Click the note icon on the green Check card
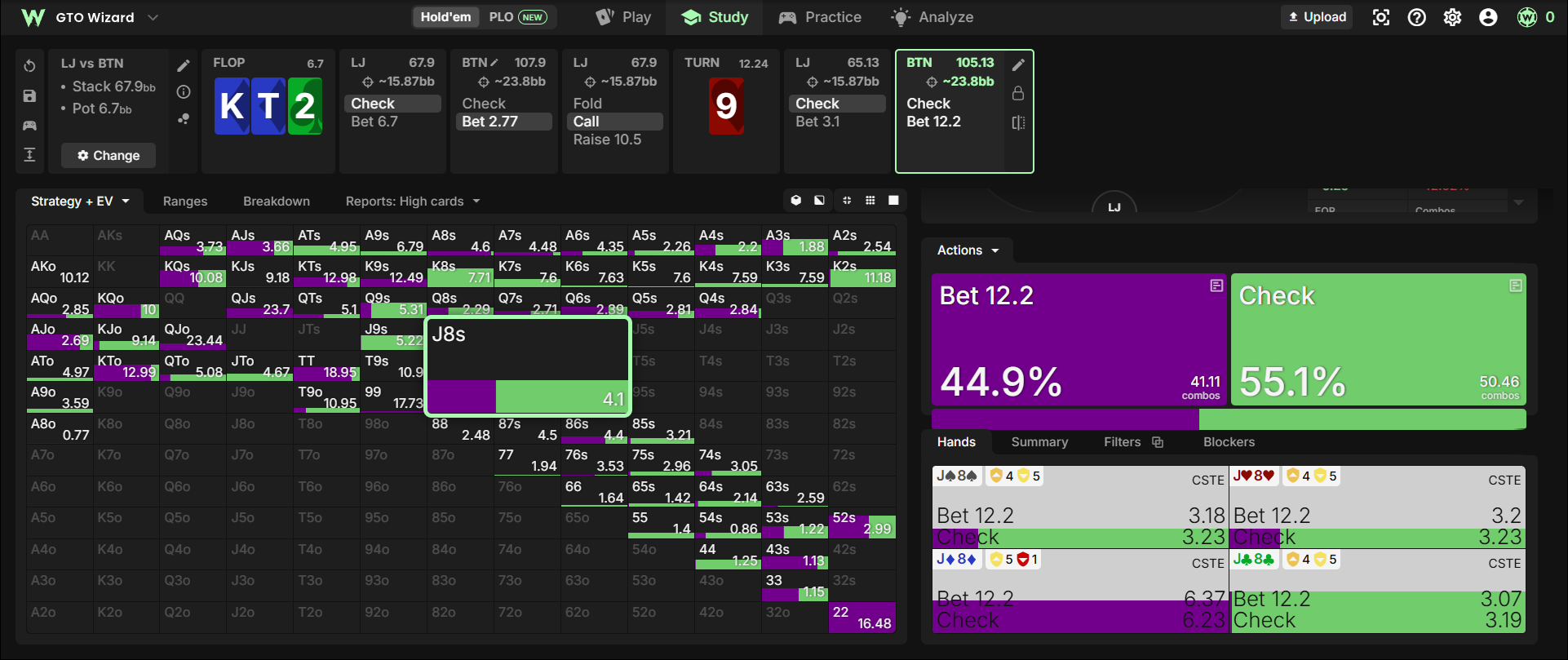1568x660 pixels. [1516, 286]
